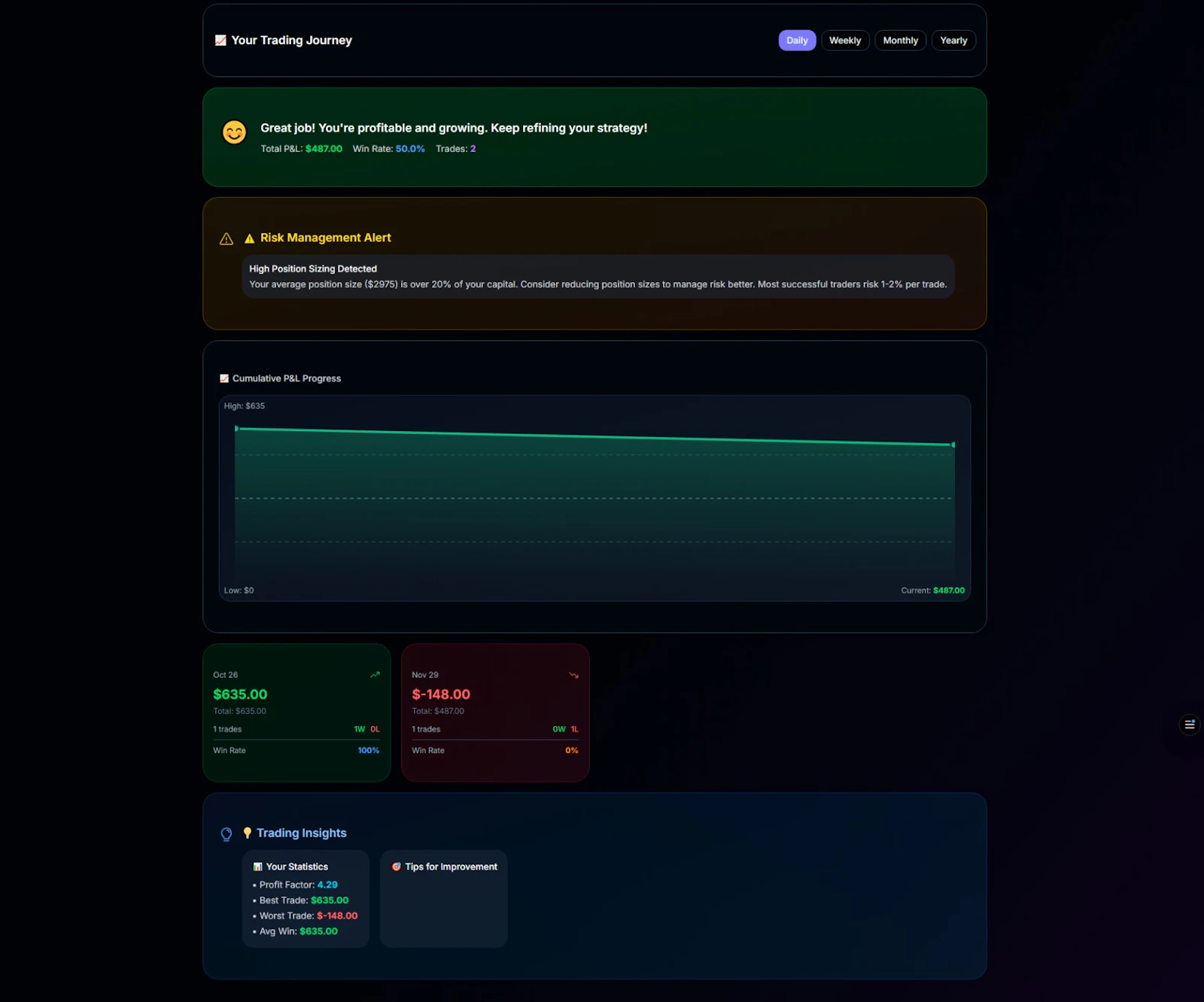Click the Profit Factor value 4.29

point(327,885)
